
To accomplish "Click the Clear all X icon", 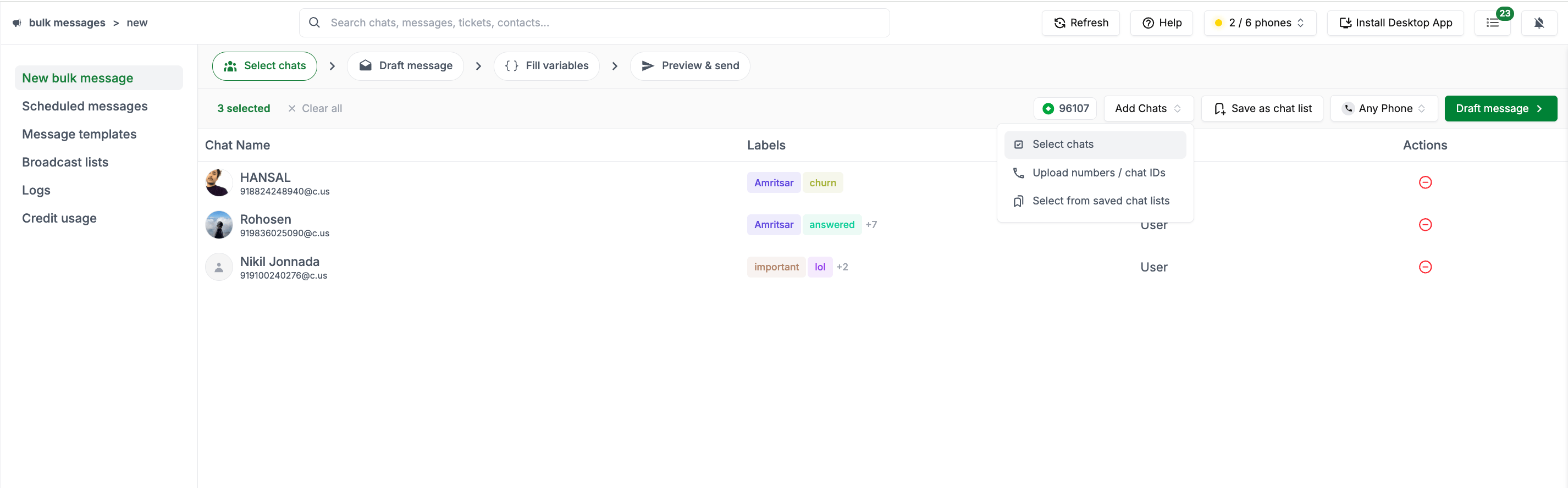I will click(291, 108).
